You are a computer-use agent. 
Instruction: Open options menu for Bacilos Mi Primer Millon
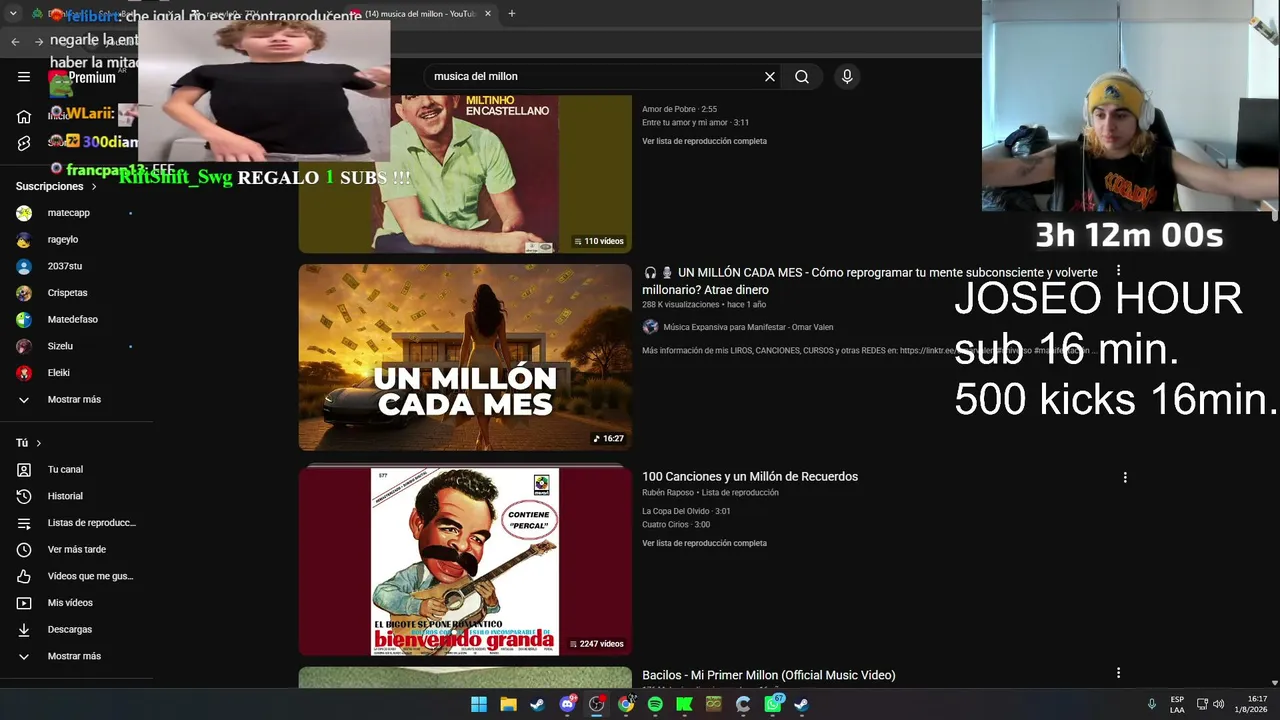pyautogui.click(x=1118, y=673)
